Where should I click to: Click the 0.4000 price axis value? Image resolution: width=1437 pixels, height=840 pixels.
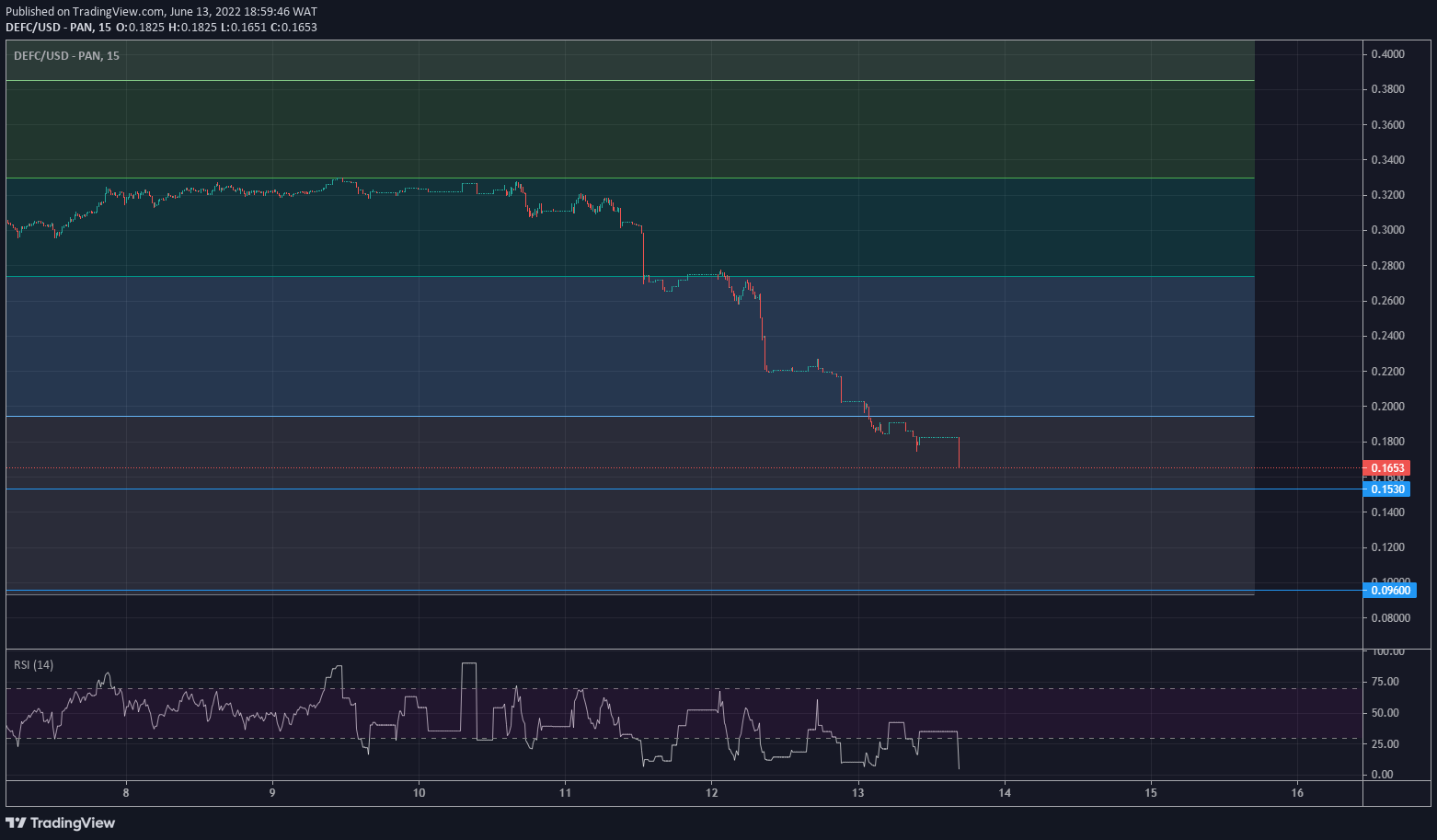(x=1387, y=54)
